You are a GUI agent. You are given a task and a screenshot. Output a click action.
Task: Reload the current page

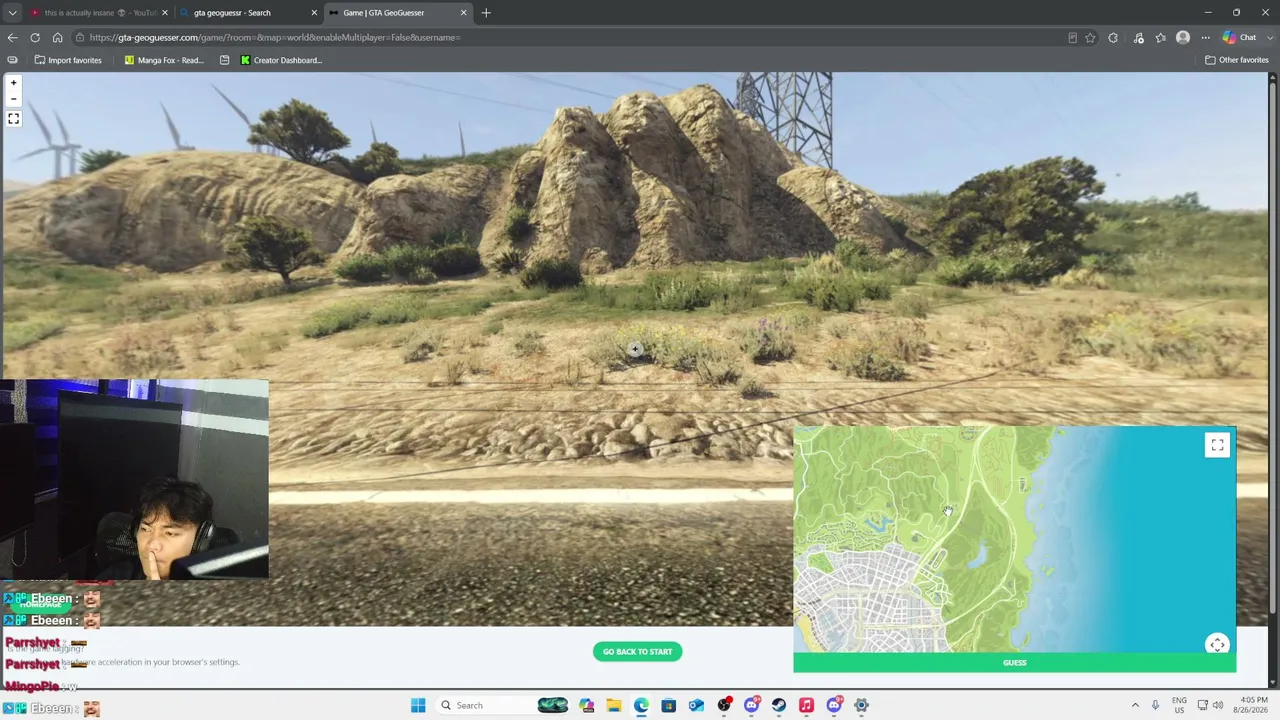[x=35, y=38]
